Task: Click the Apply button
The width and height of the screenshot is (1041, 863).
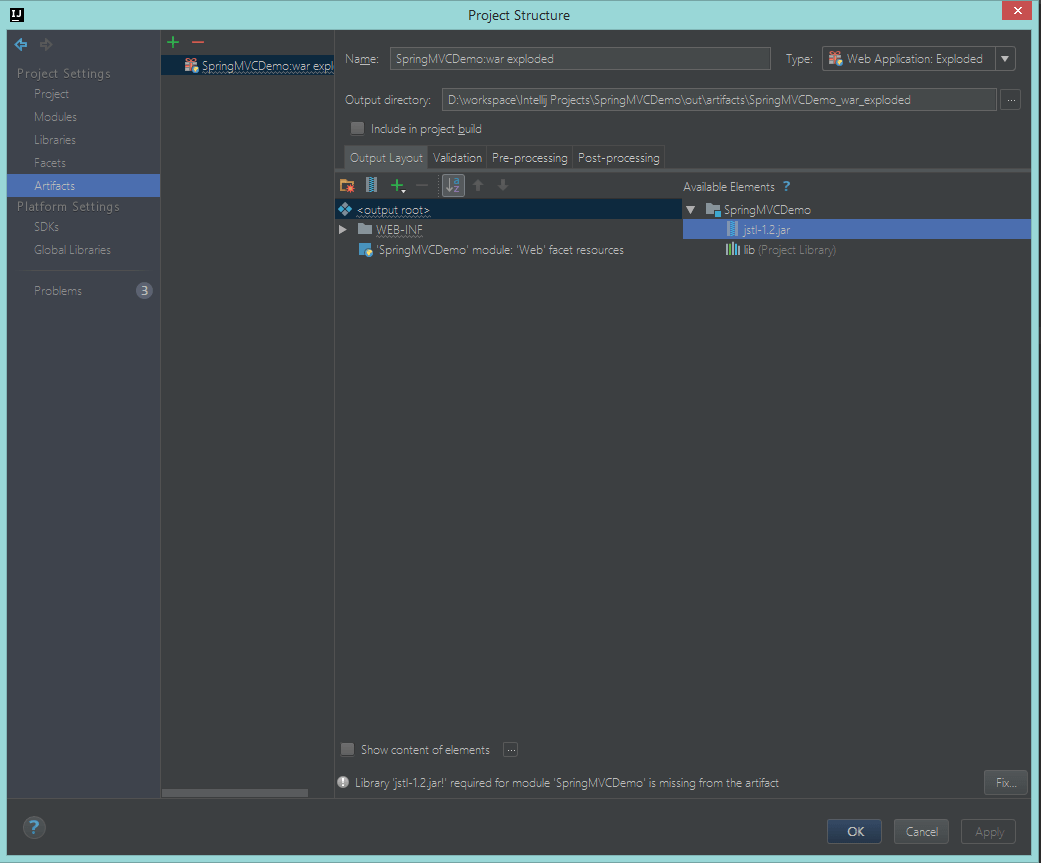Action: (989, 832)
